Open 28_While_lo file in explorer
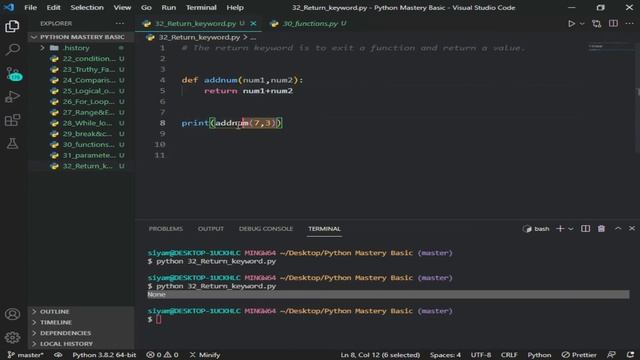640x360 pixels. pyautogui.click(x=82, y=123)
